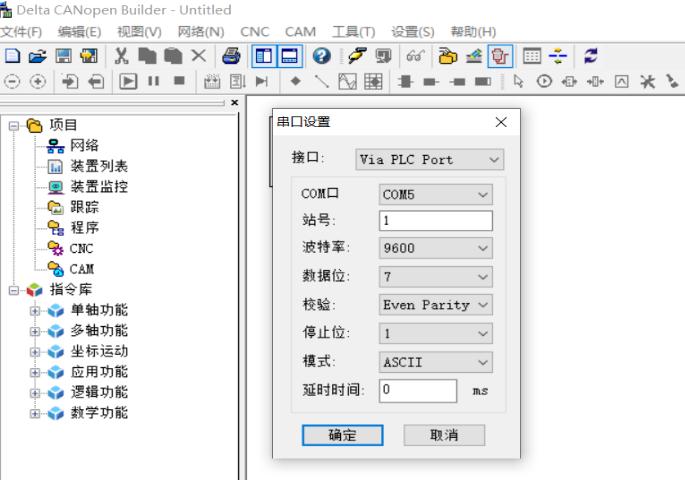This screenshot has width=685, height=480.
Task: Click the calendar grid toolbar icon
Action: [532, 56]
